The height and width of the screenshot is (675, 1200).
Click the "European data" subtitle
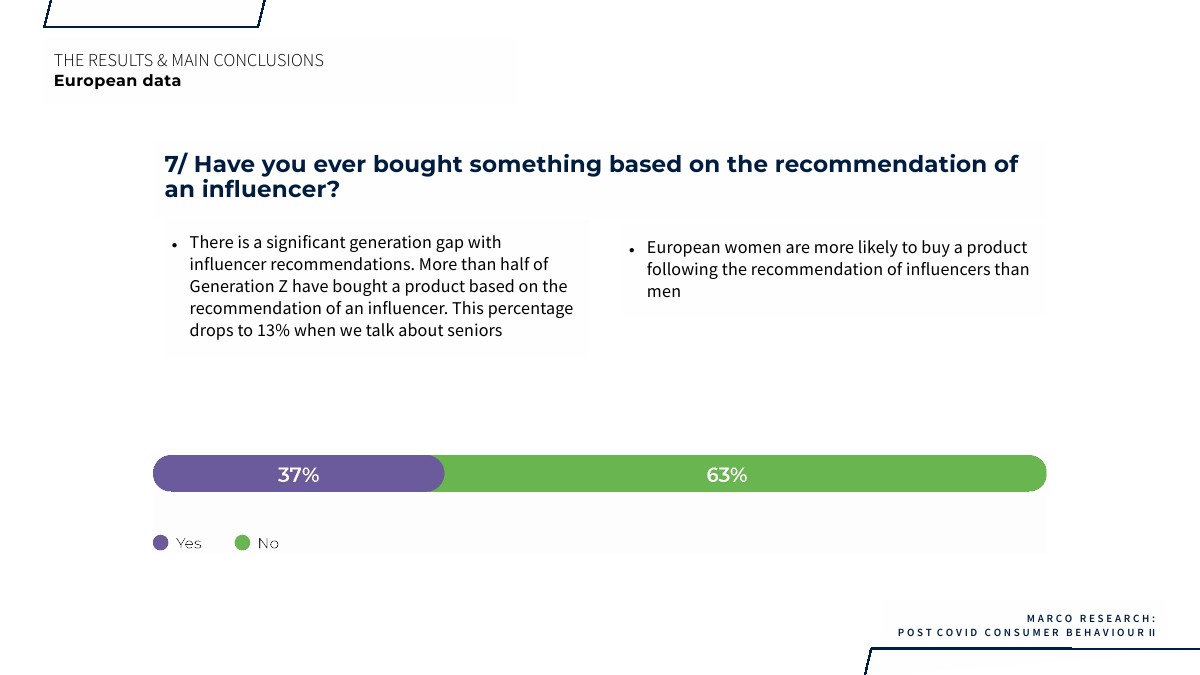tap(117, 81)
